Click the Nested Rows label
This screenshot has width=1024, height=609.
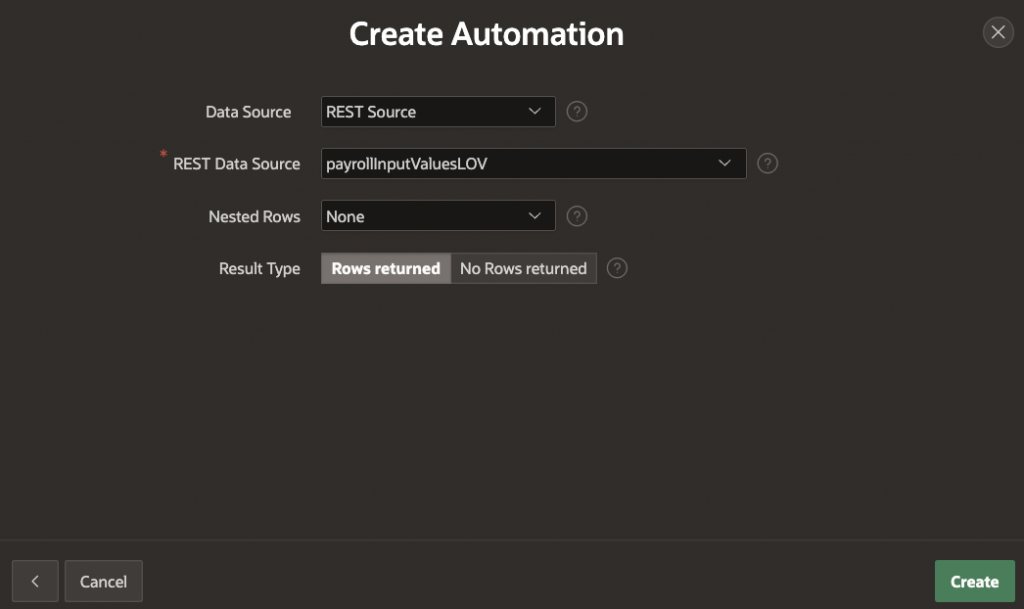point(254,216)
